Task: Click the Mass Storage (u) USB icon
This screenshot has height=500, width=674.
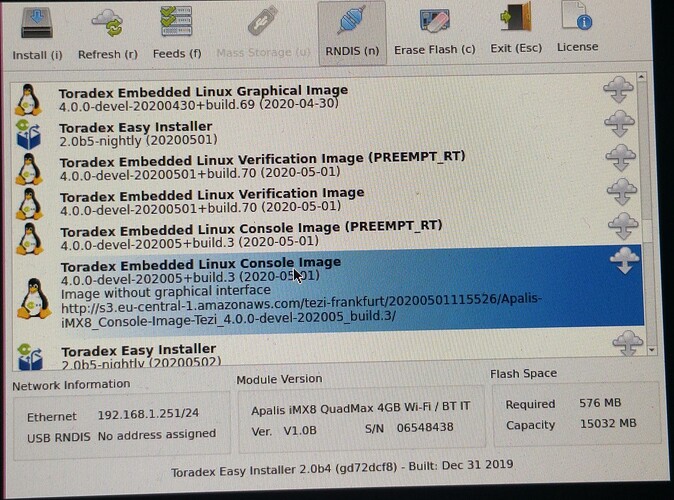Action: tap(262, 21)
